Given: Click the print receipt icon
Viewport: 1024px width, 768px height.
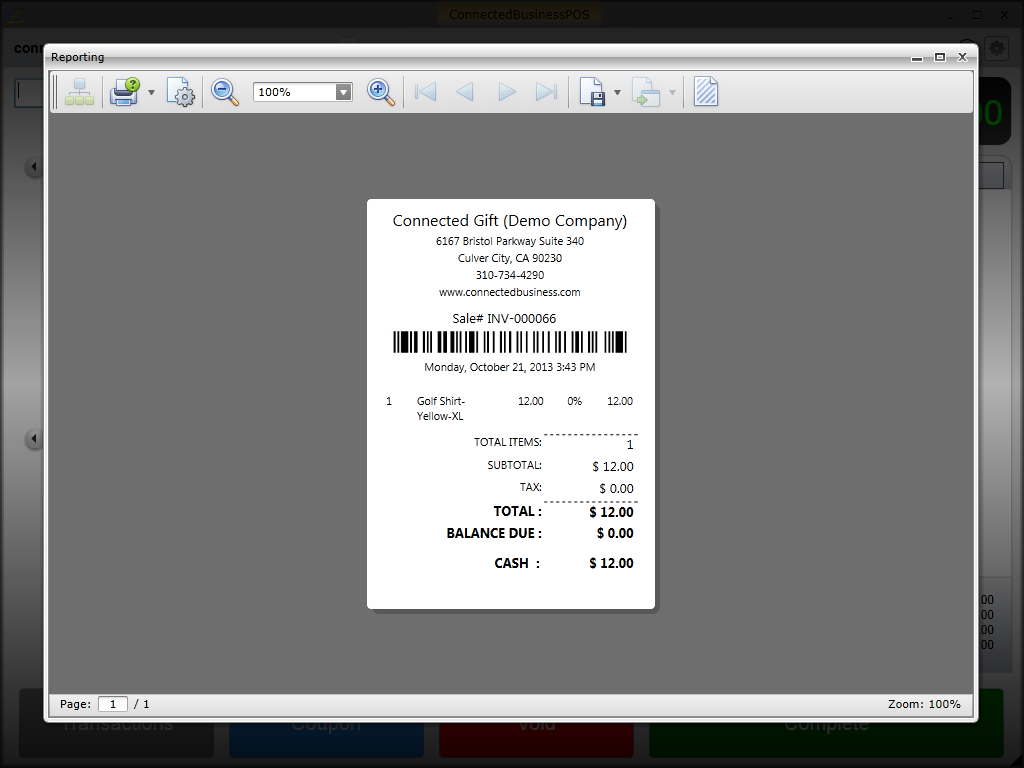Looking at the screenshot, I should [125, 93].
